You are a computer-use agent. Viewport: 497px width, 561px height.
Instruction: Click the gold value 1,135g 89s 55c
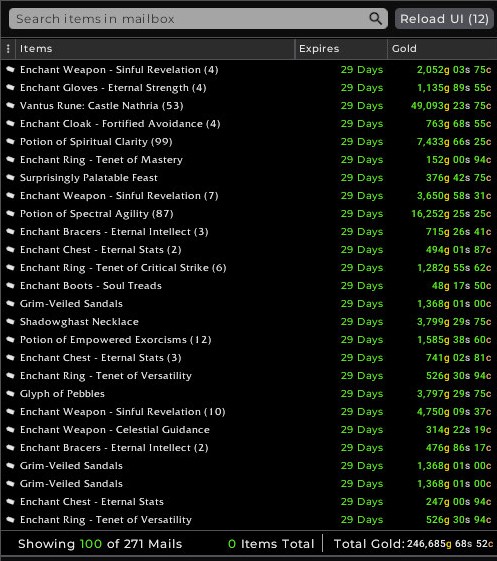coord(454,88)
